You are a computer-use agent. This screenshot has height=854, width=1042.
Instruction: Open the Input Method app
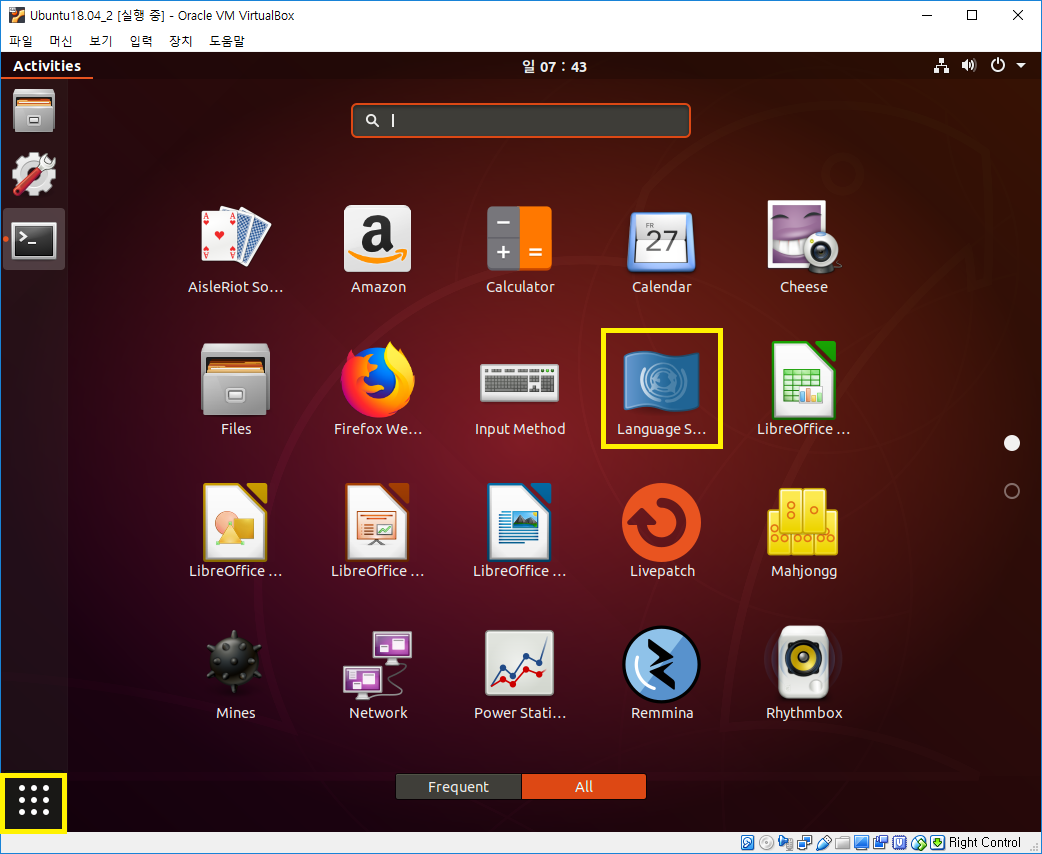click(520, 399)
